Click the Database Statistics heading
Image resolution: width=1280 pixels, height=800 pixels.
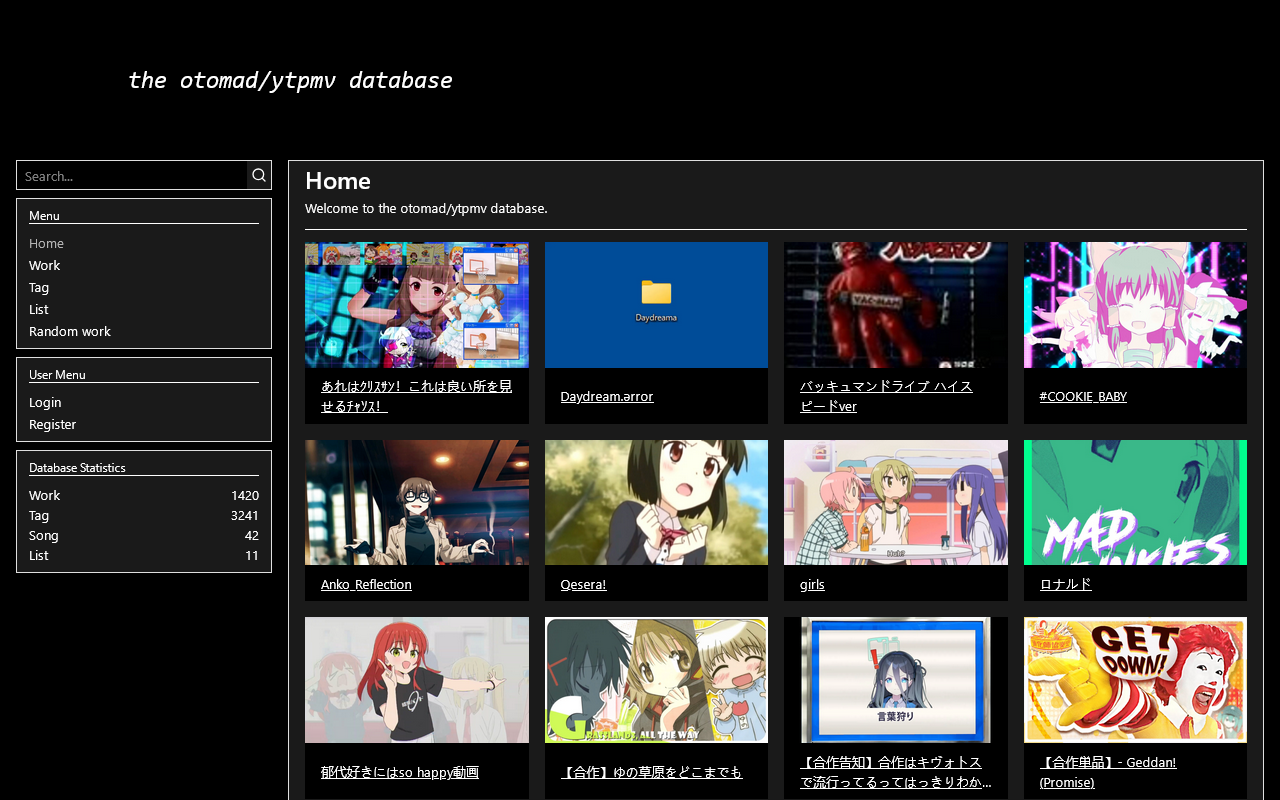[77, 467]
